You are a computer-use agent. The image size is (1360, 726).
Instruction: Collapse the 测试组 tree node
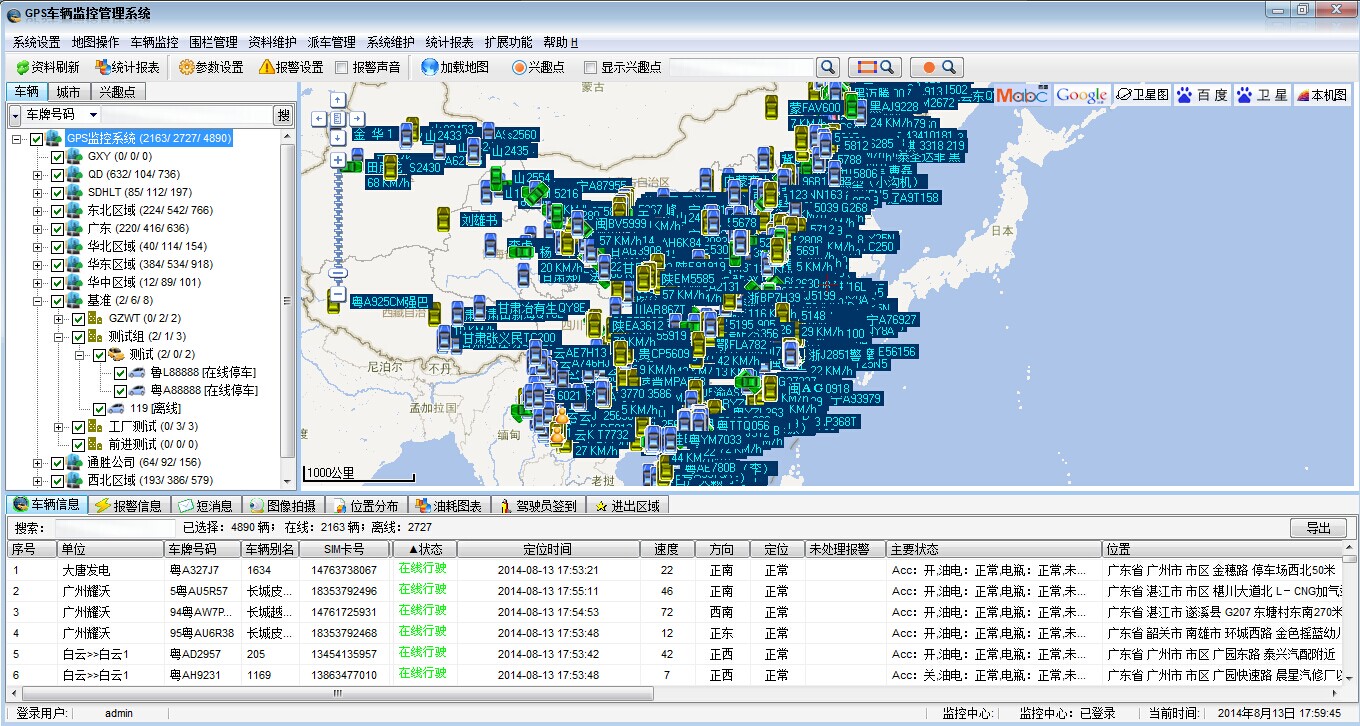pos(59,337)
